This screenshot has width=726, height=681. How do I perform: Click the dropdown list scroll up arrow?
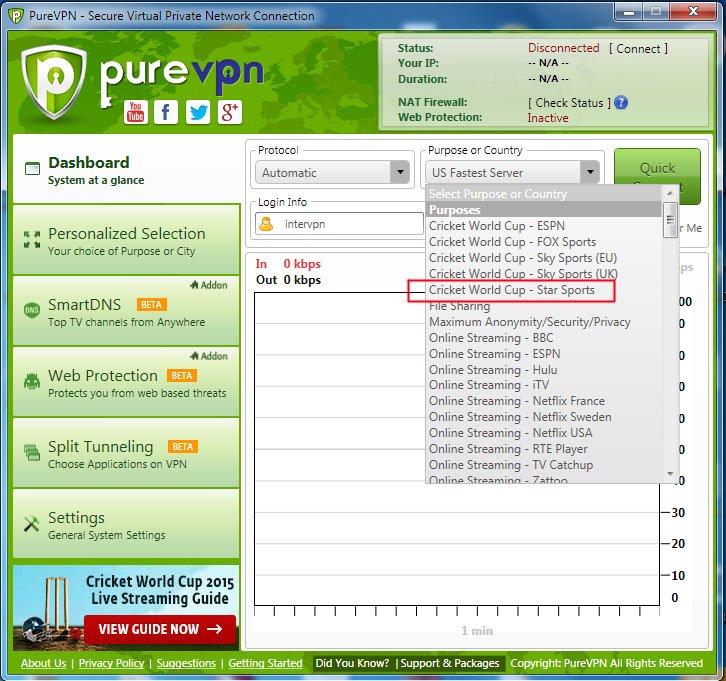[x=670, y=193]
